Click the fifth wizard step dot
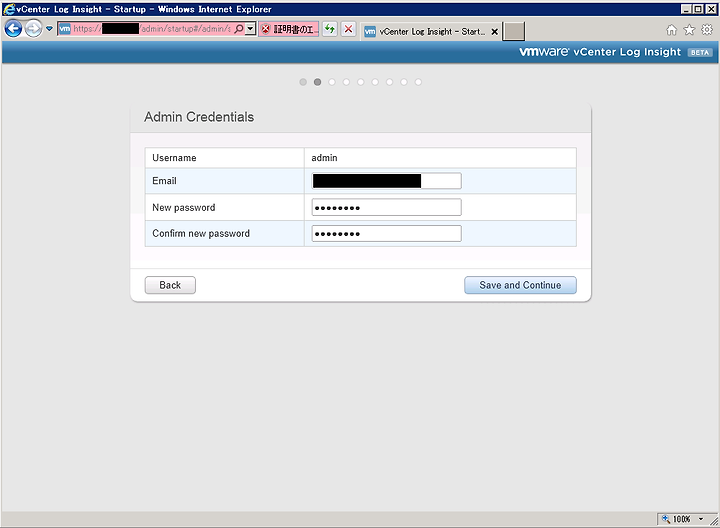Screen dimensions: 720x528 [x=360, y=82]
